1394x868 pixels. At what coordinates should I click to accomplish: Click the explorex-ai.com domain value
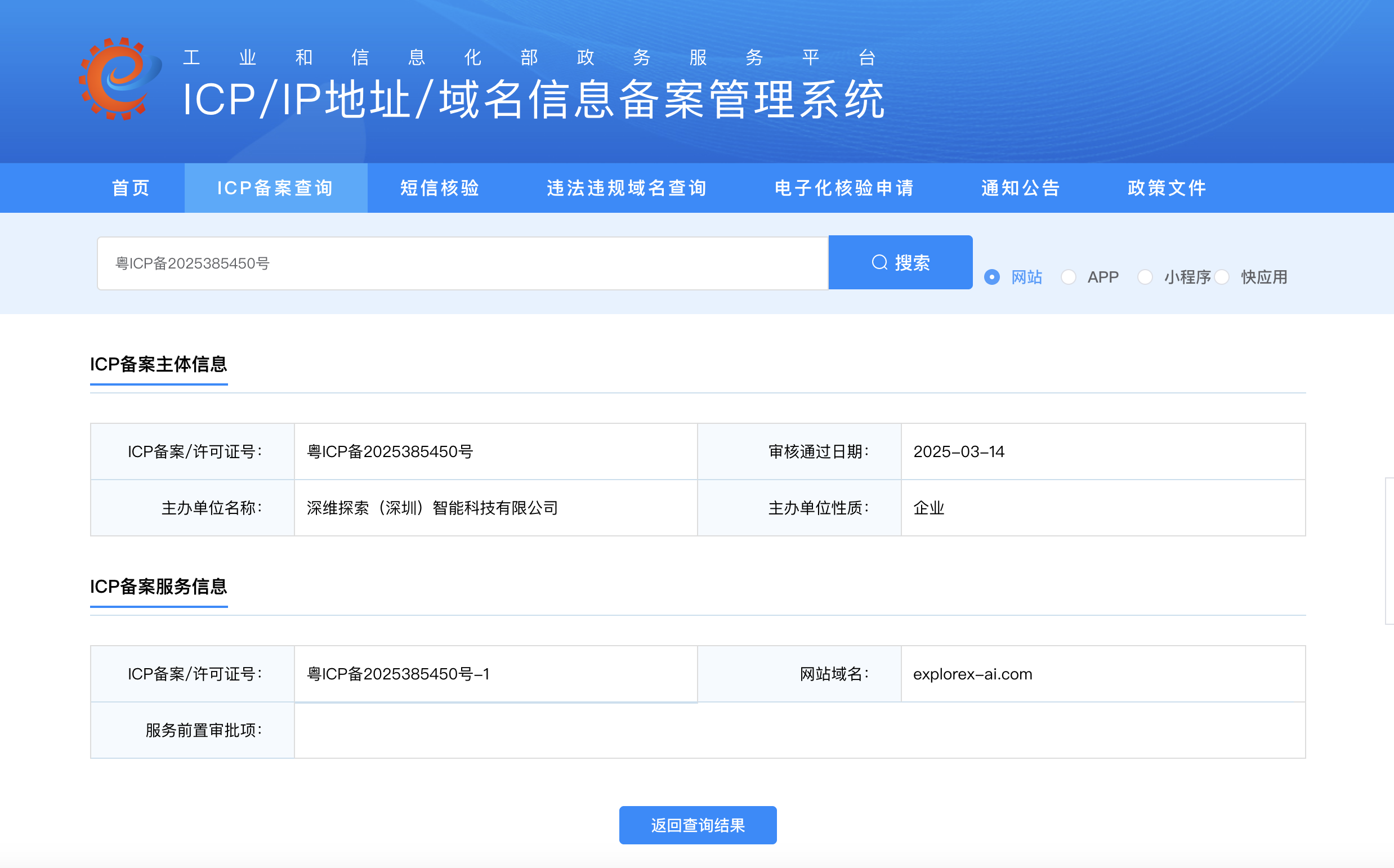[972, 674]
